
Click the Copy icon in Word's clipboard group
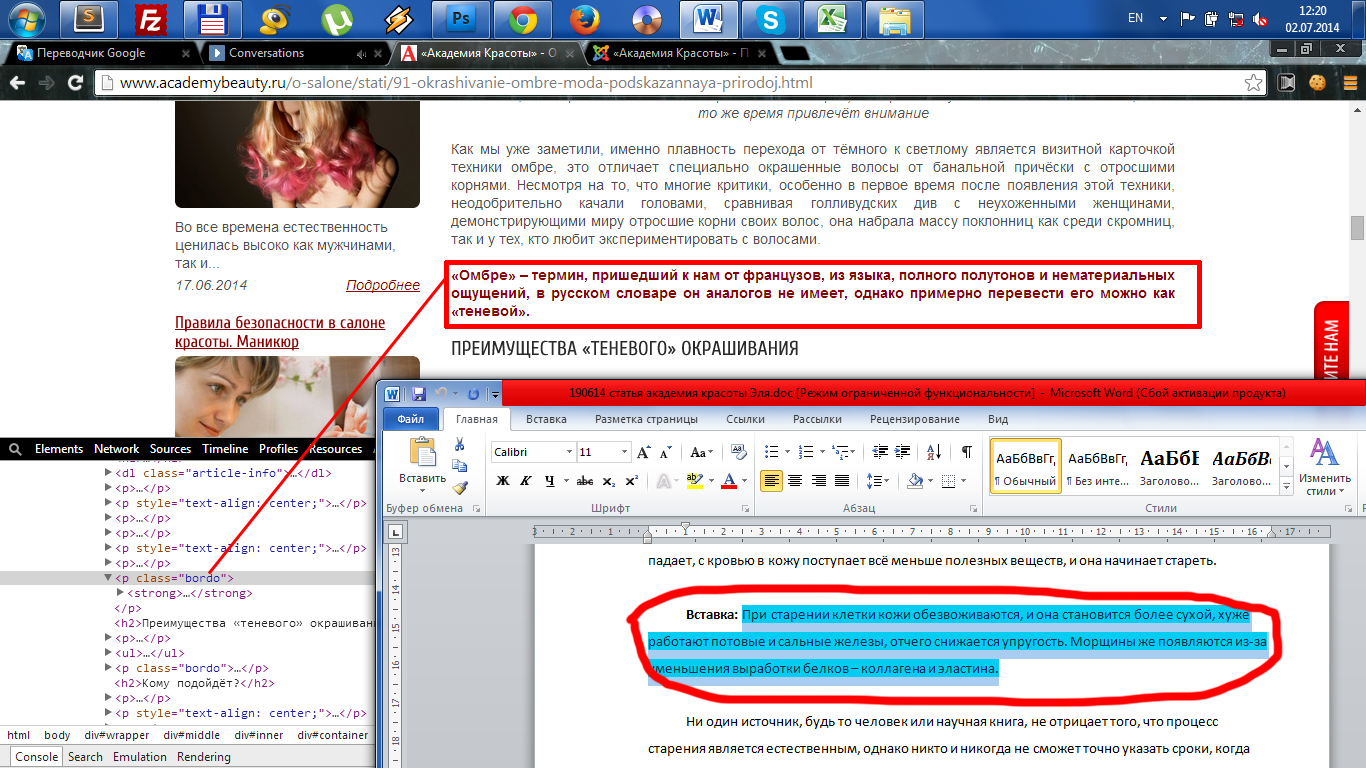(x=460, y=466)
